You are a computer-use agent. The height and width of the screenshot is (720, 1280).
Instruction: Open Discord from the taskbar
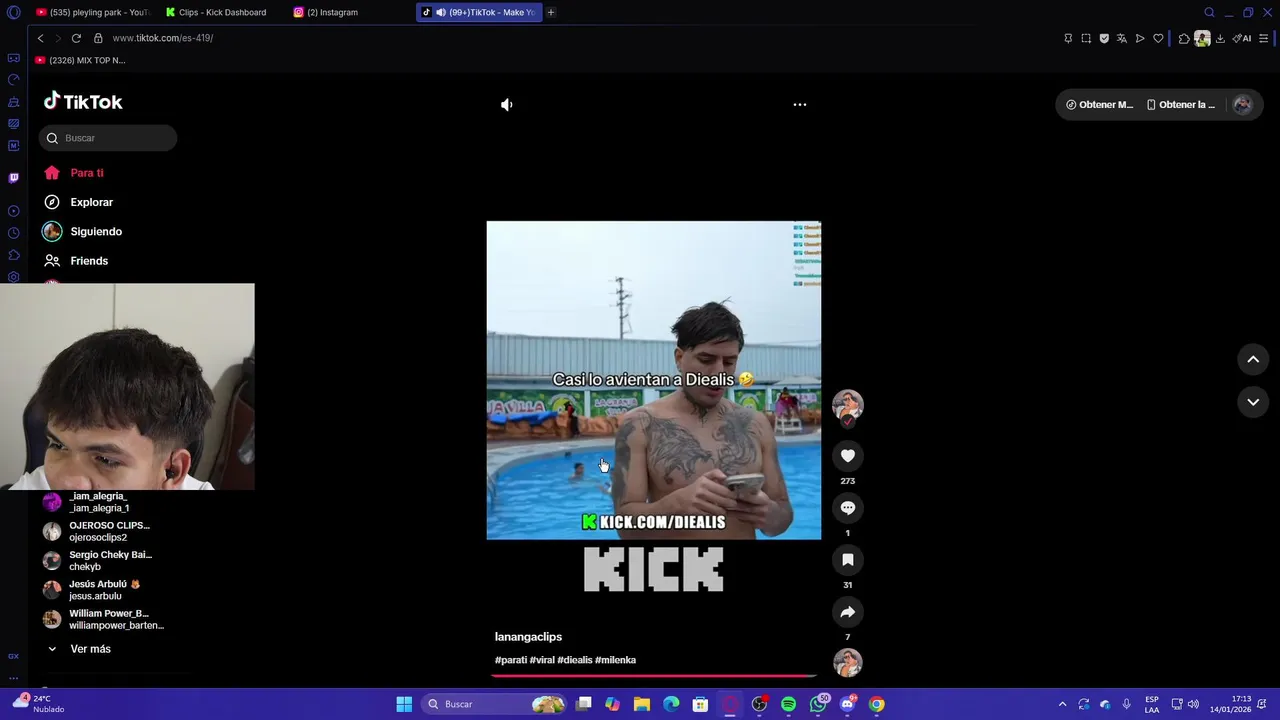pyautogui.click(x=847, y=704)
